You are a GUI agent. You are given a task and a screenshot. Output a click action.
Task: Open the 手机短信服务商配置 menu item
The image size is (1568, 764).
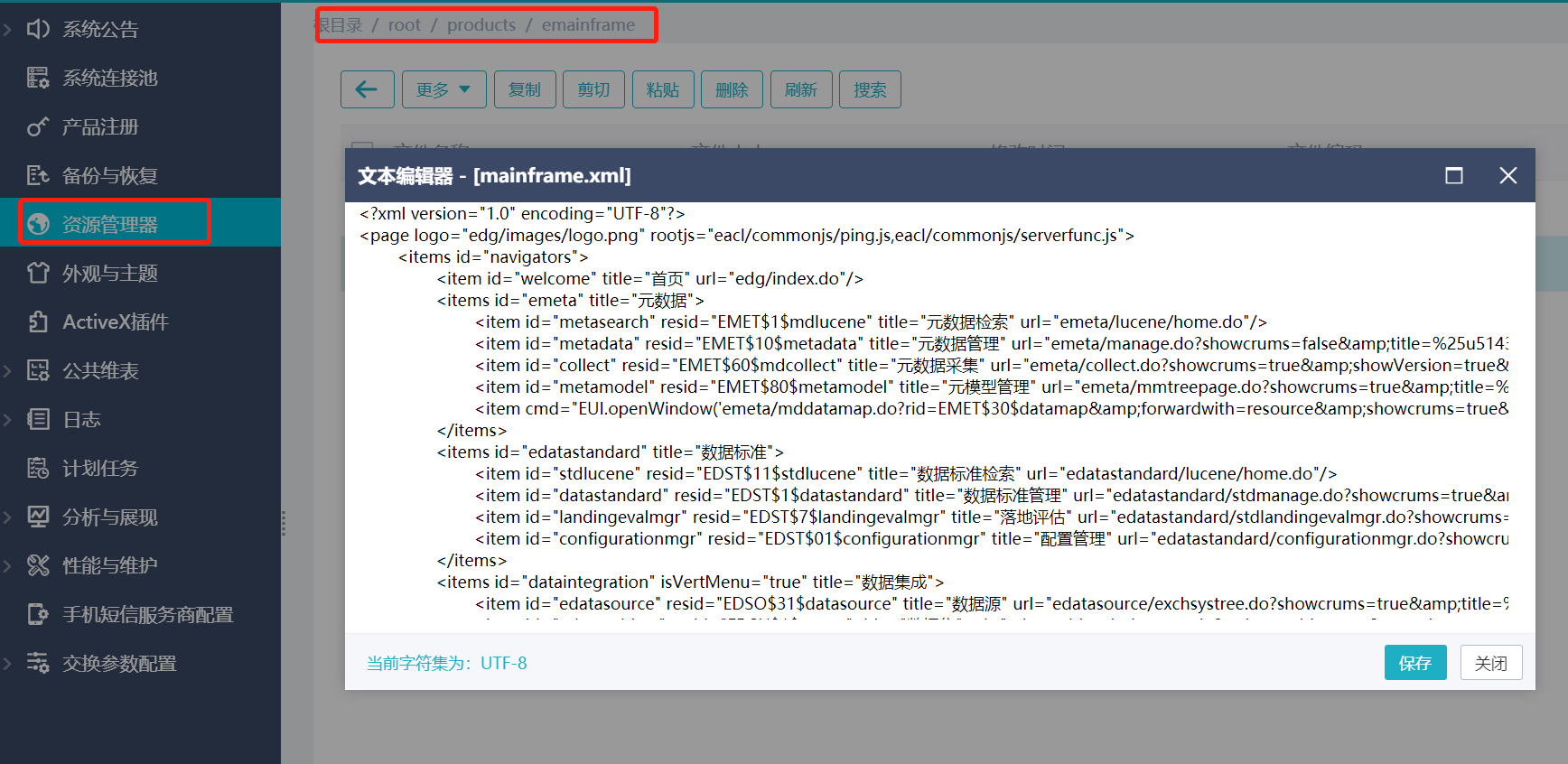point(147,614)
